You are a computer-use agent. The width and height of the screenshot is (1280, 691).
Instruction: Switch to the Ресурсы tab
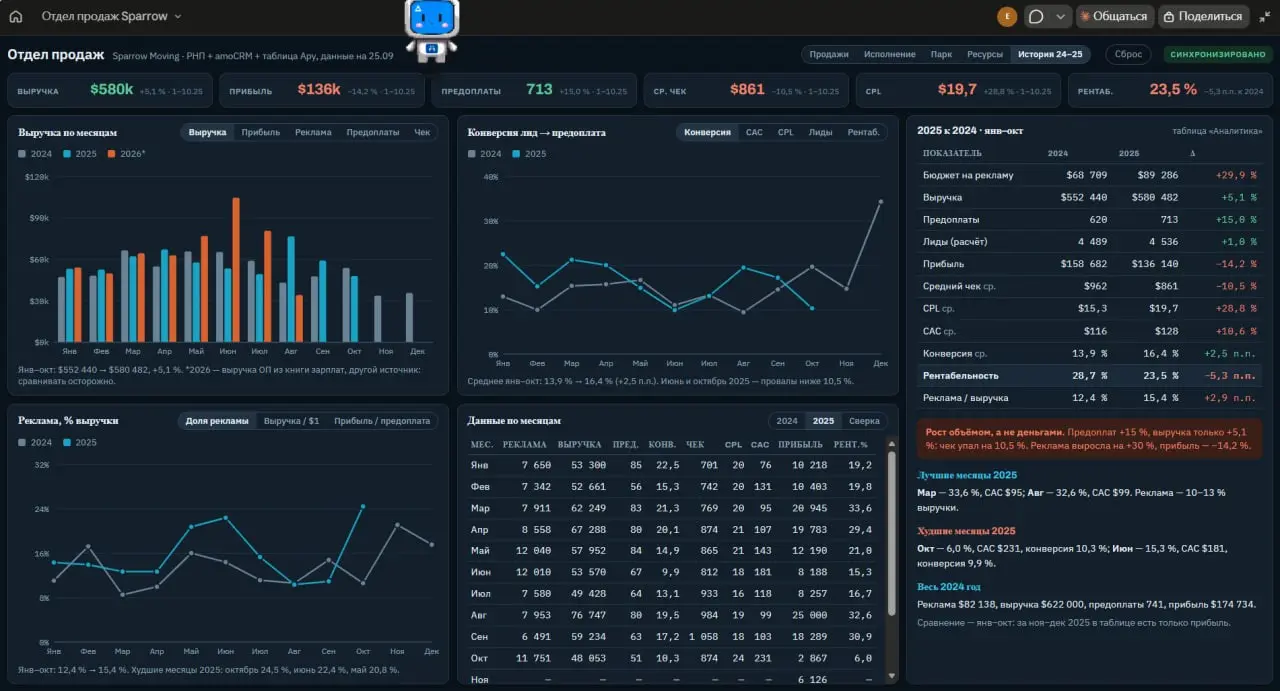coord(985,54)
